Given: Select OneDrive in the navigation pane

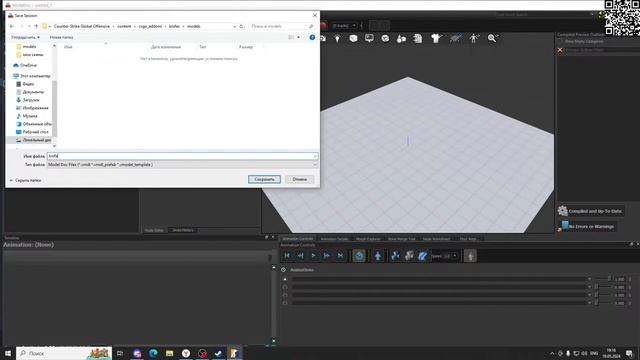Looking at the screenshot, I should [x=25, y=65].
